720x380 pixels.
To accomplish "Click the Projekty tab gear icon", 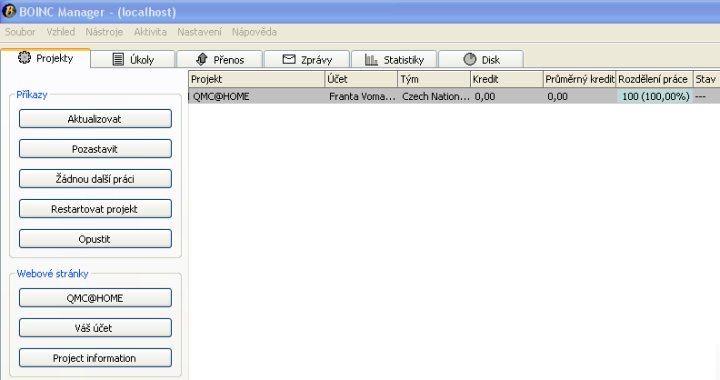I will click(24, 58).
